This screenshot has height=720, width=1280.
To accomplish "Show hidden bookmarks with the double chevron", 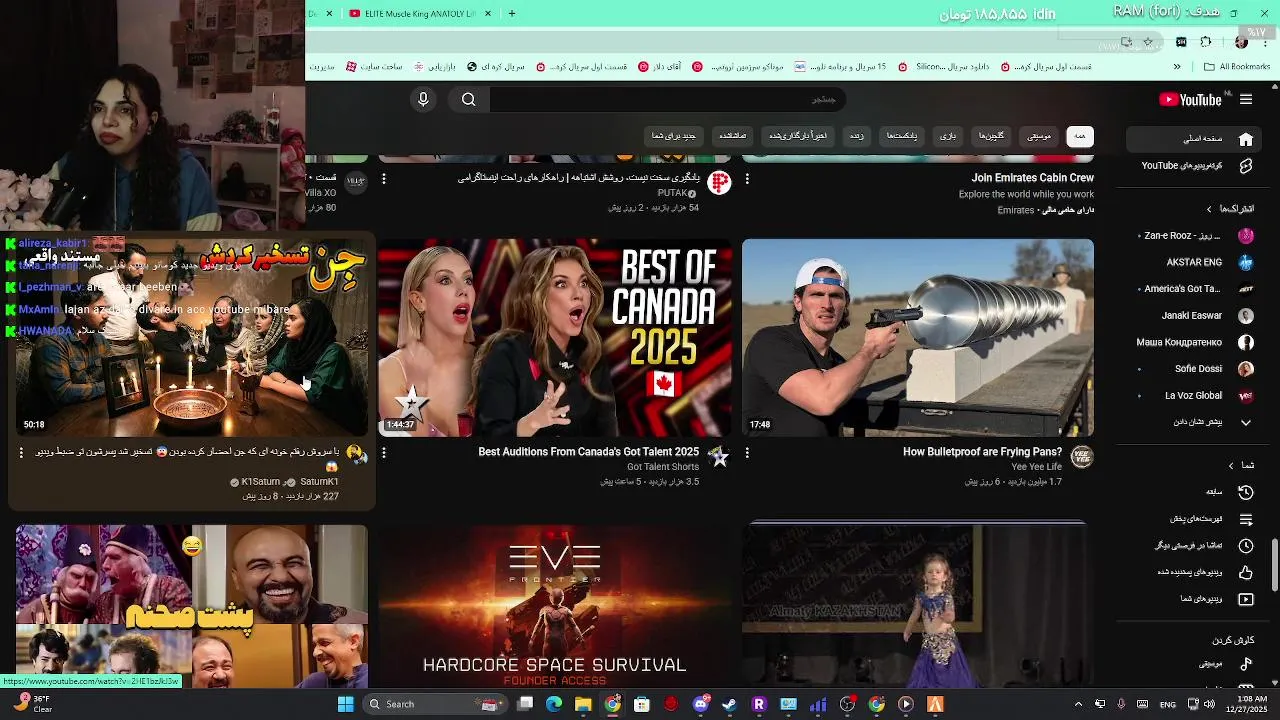I will pyautogui.click(x=1177, y=67).
